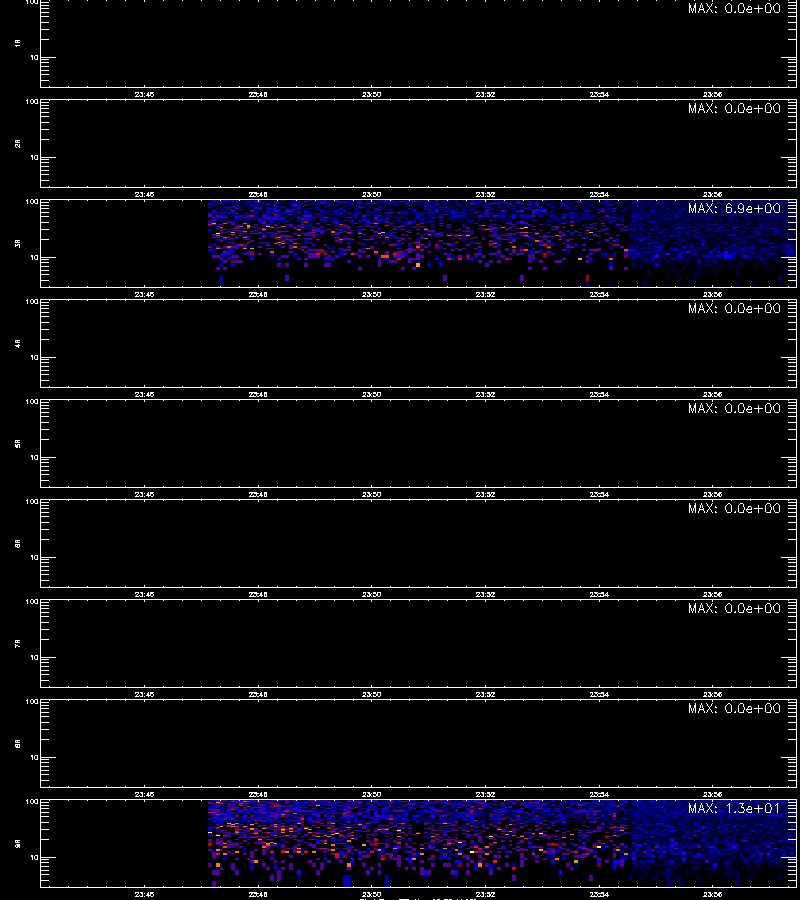800x900 pixels.
Task: Click the colored spectrogram data in panel 9R
Action: (x=502, y=843)
